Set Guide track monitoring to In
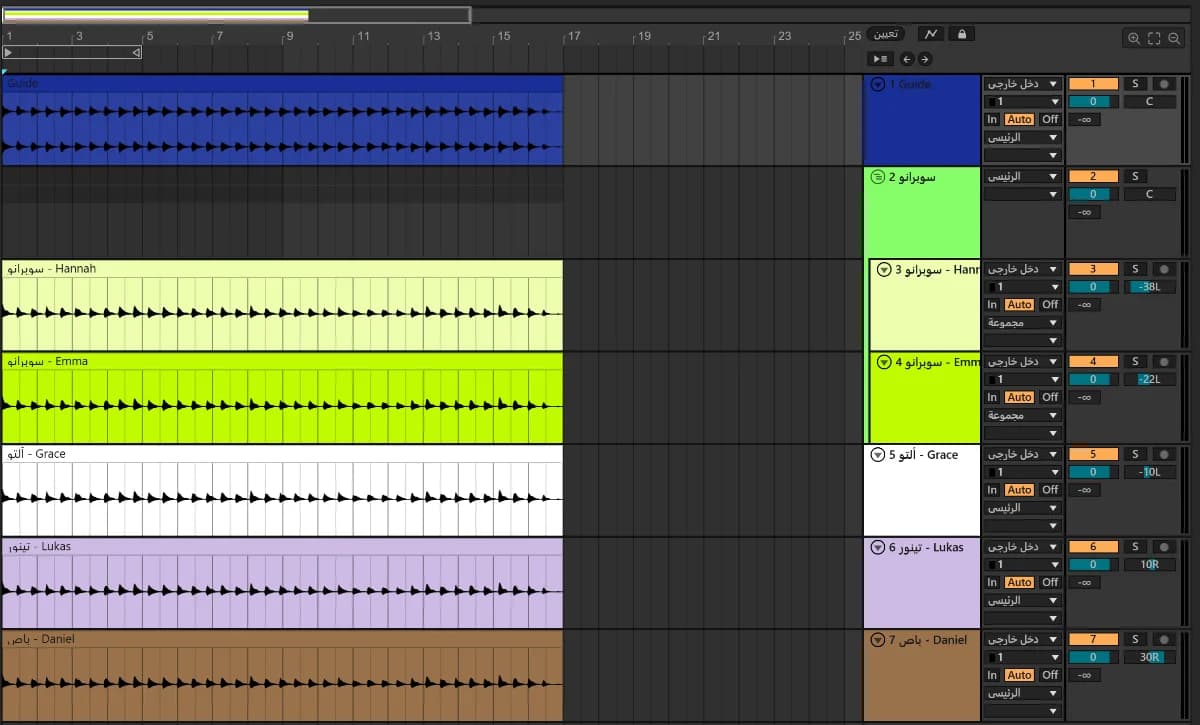This screenshot has width=1200, height=725. (992, 119)
